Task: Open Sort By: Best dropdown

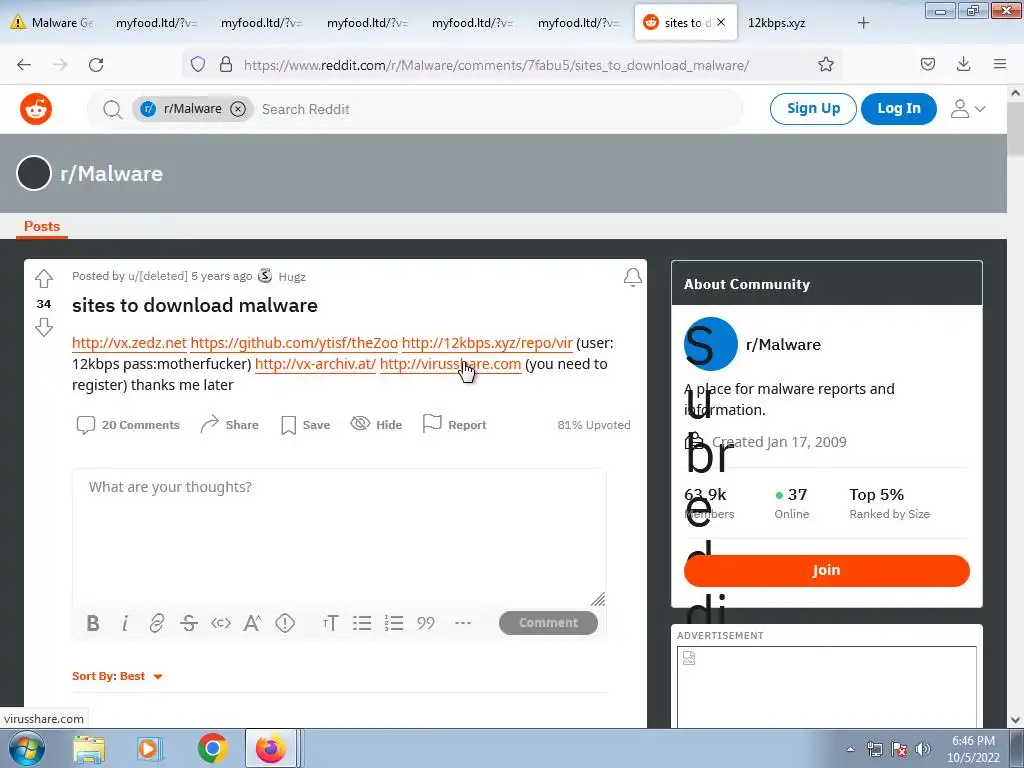Action: pos(117,677)
